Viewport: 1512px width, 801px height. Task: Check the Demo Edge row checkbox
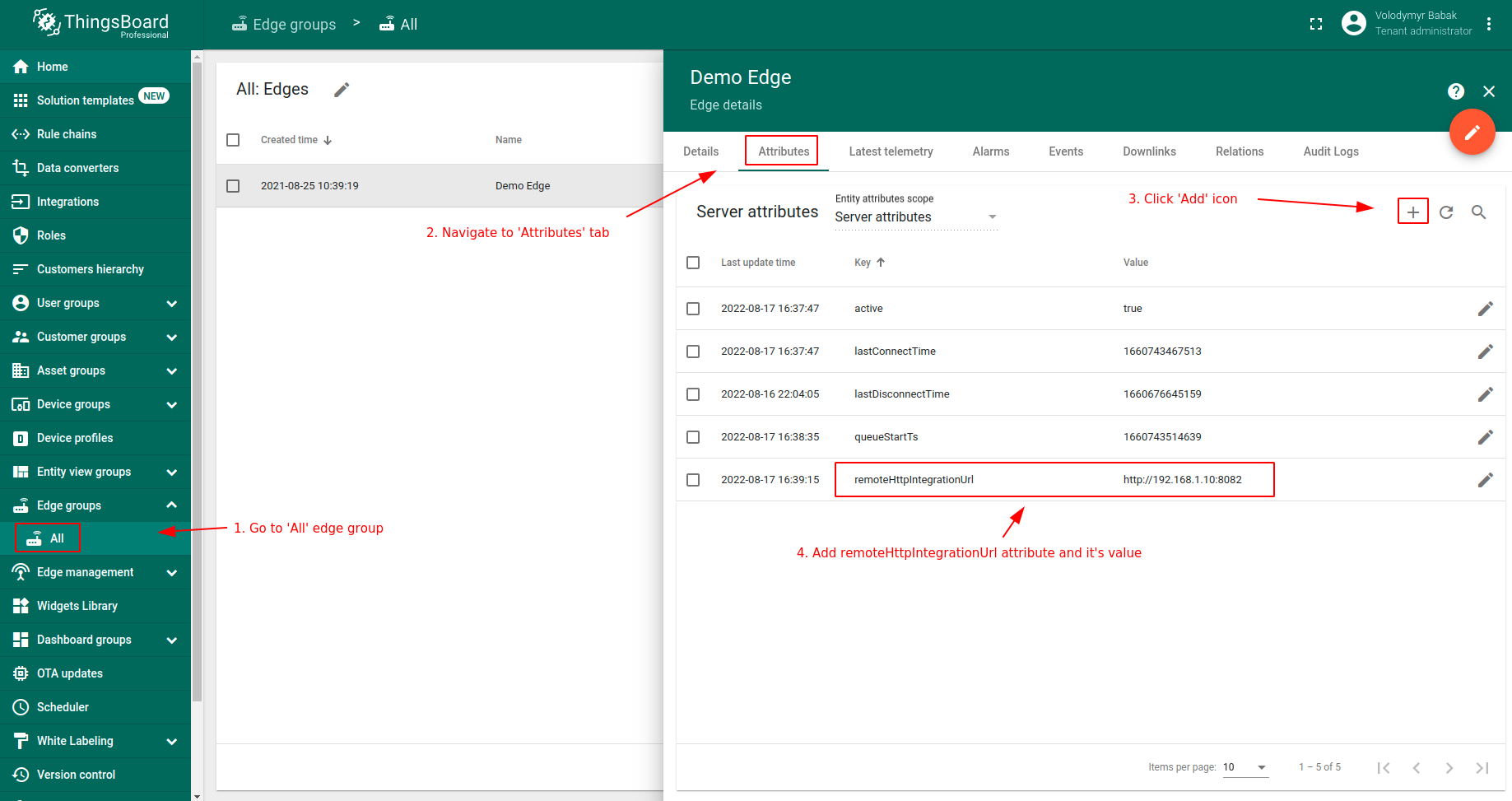point(233,186)
